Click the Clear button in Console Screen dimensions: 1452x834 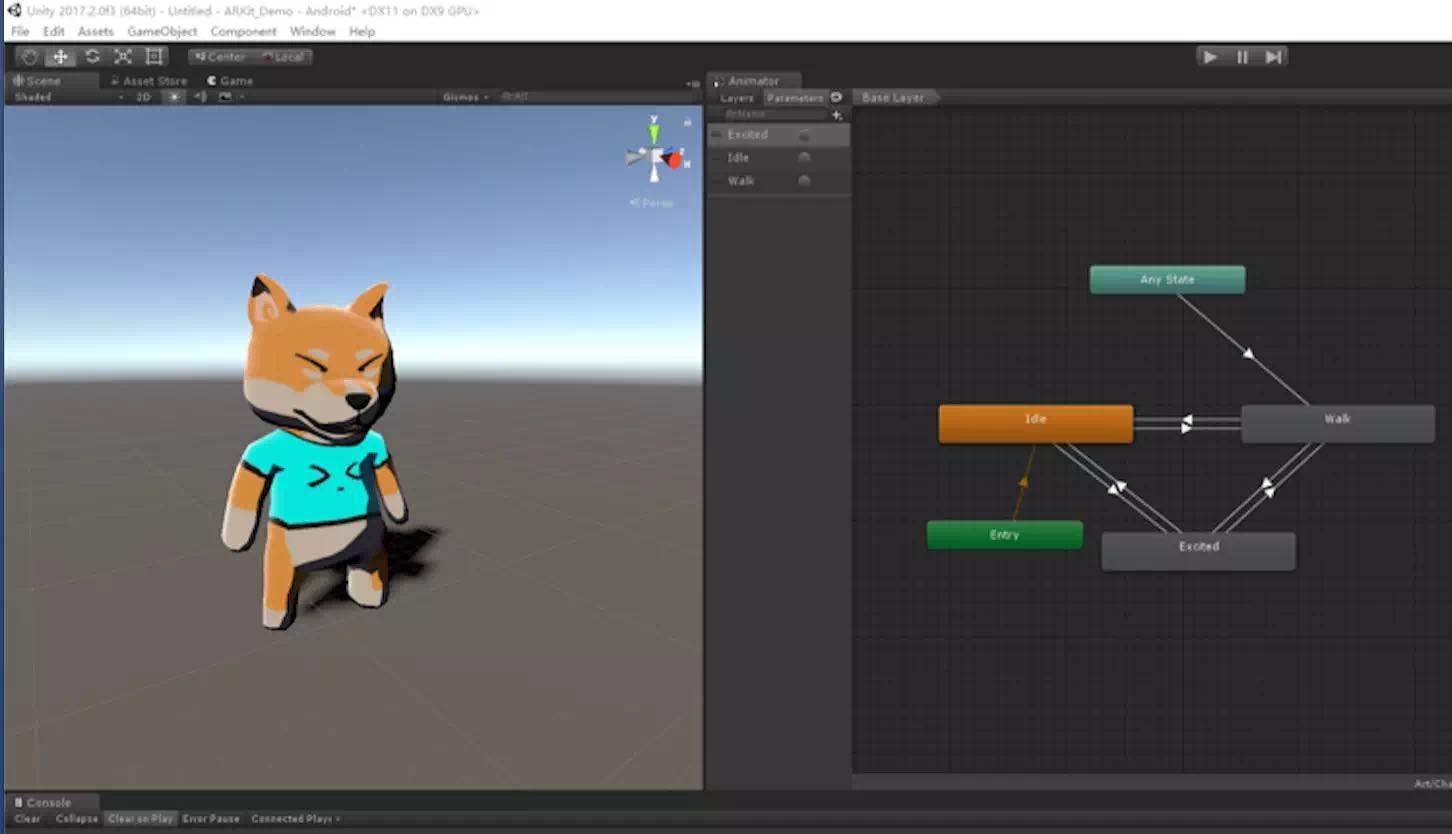tap(27, 818)
